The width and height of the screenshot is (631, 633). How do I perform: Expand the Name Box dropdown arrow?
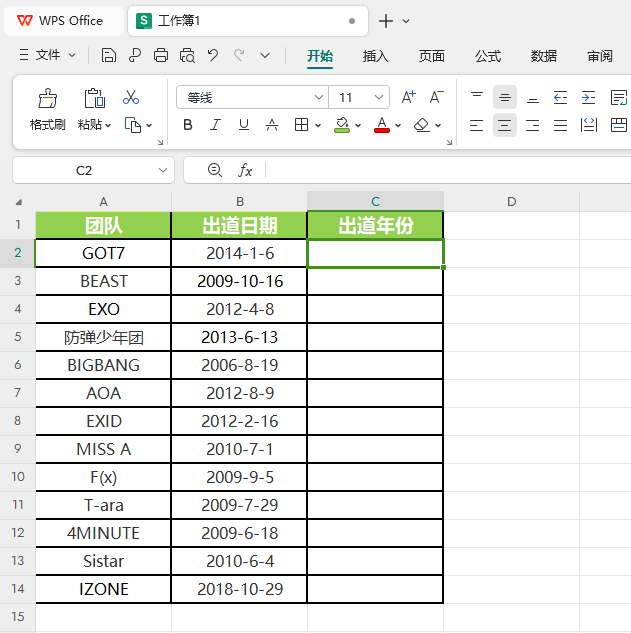pyautogui.click(x=163, y=170)
